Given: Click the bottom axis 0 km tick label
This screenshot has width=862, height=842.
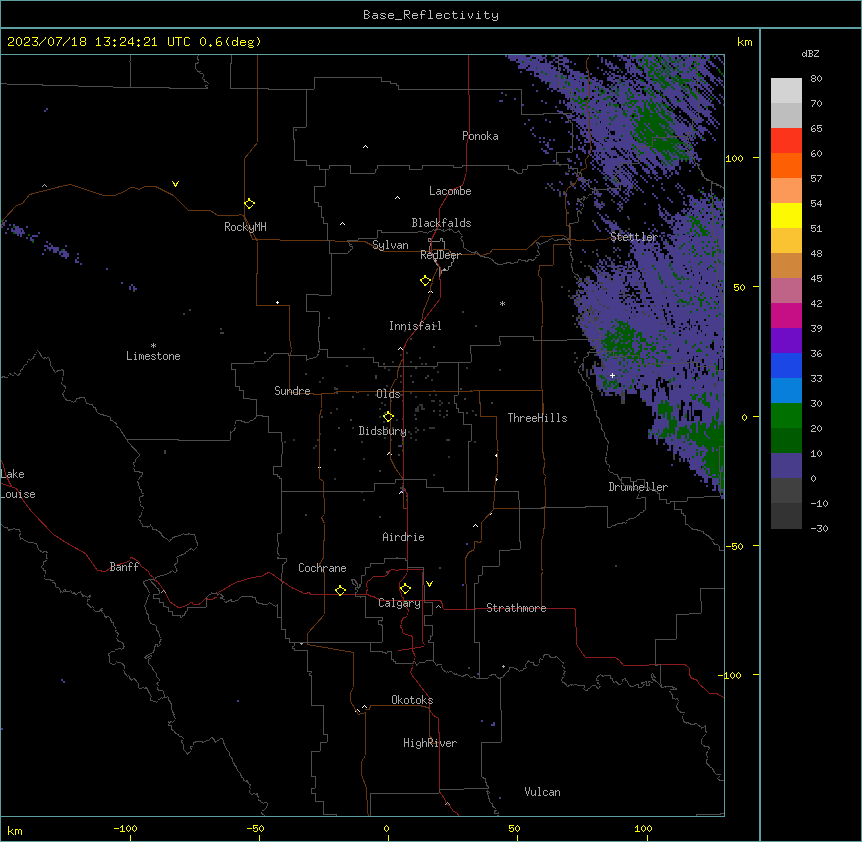Looking at the screenshot, I should coord(386,828).
